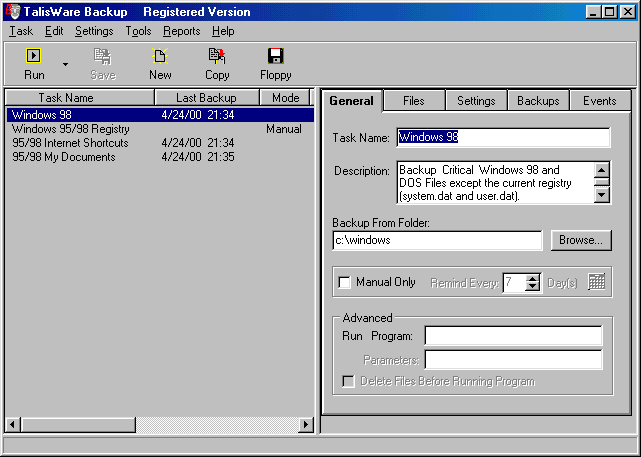
Task: Open the Tools menu
Action: tap(138, 31)
